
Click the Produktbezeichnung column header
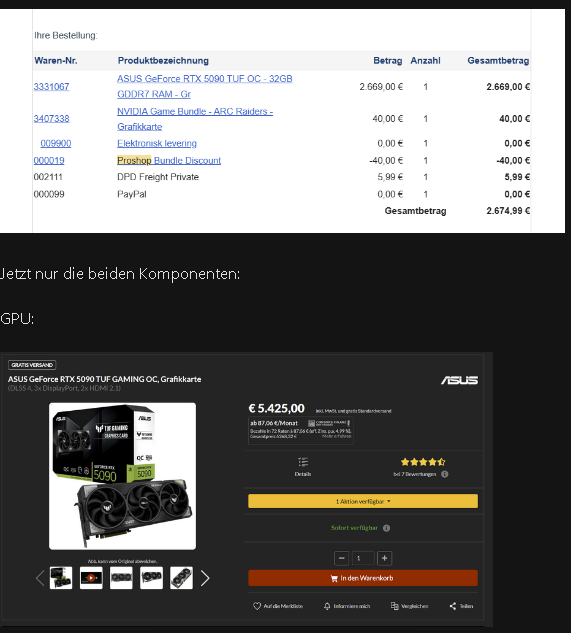point(163,61)
